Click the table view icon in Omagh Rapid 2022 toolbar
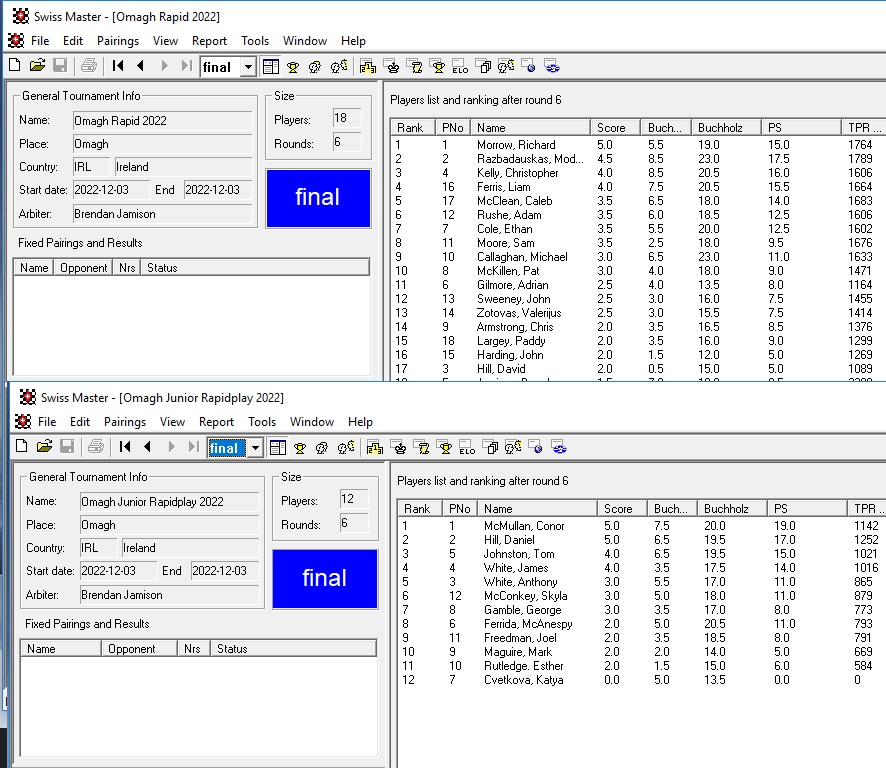Screen dimensions: 886x768 point(271,67)
